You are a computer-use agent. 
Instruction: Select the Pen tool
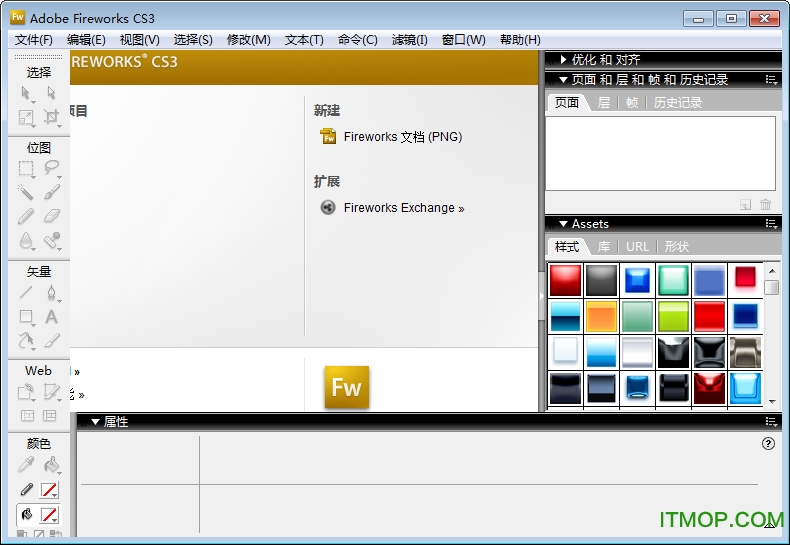point(51,292)
